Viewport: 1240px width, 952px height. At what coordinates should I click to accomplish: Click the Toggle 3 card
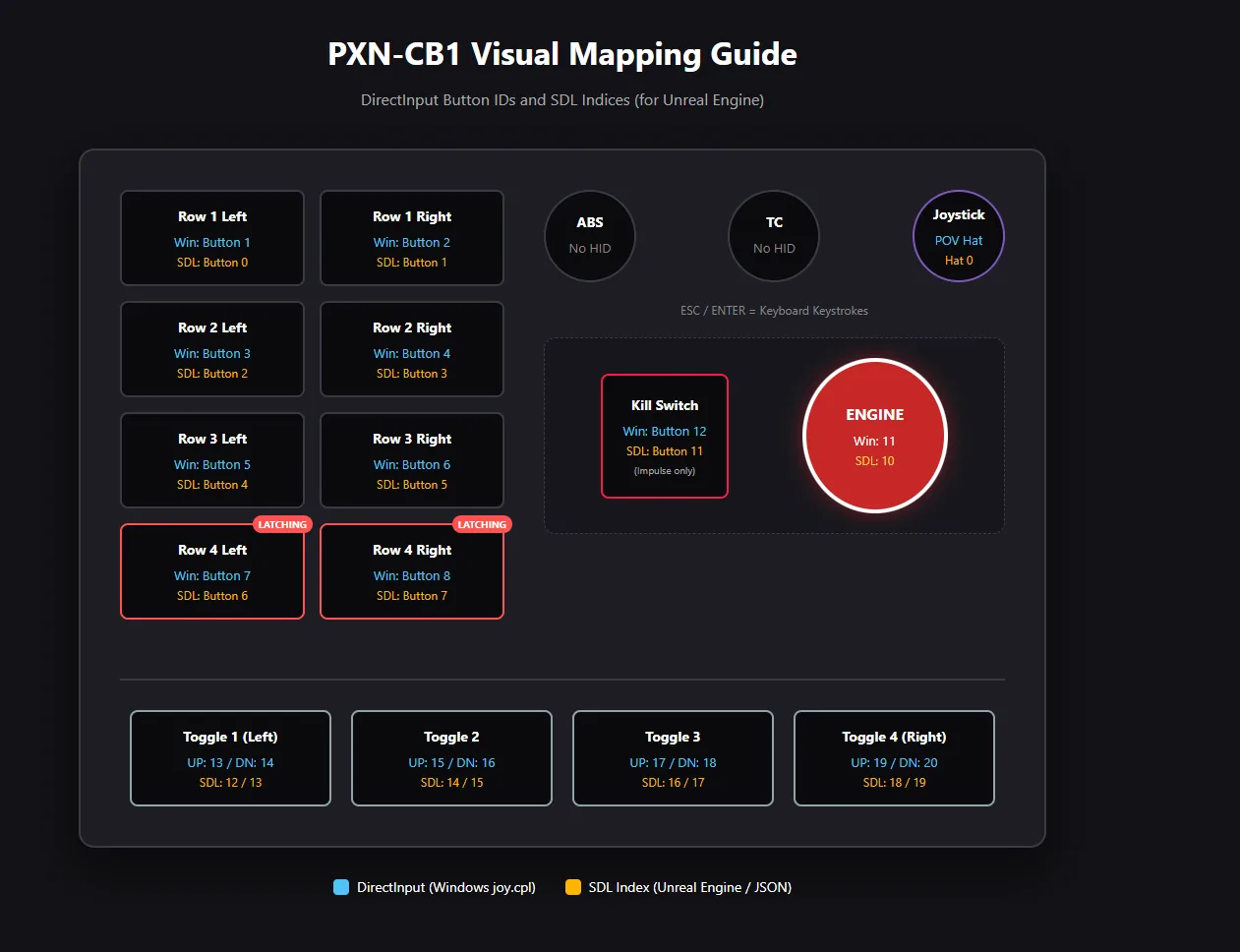coord(673,758)
